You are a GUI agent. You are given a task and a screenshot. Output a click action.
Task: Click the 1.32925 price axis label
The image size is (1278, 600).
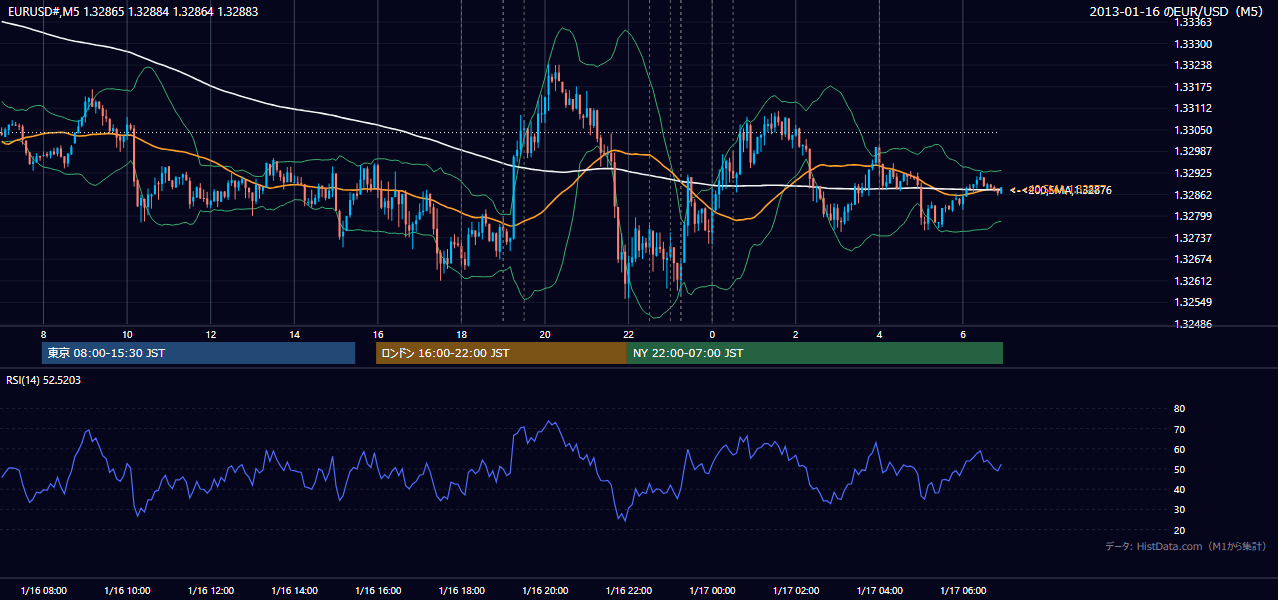[1192, 173]
